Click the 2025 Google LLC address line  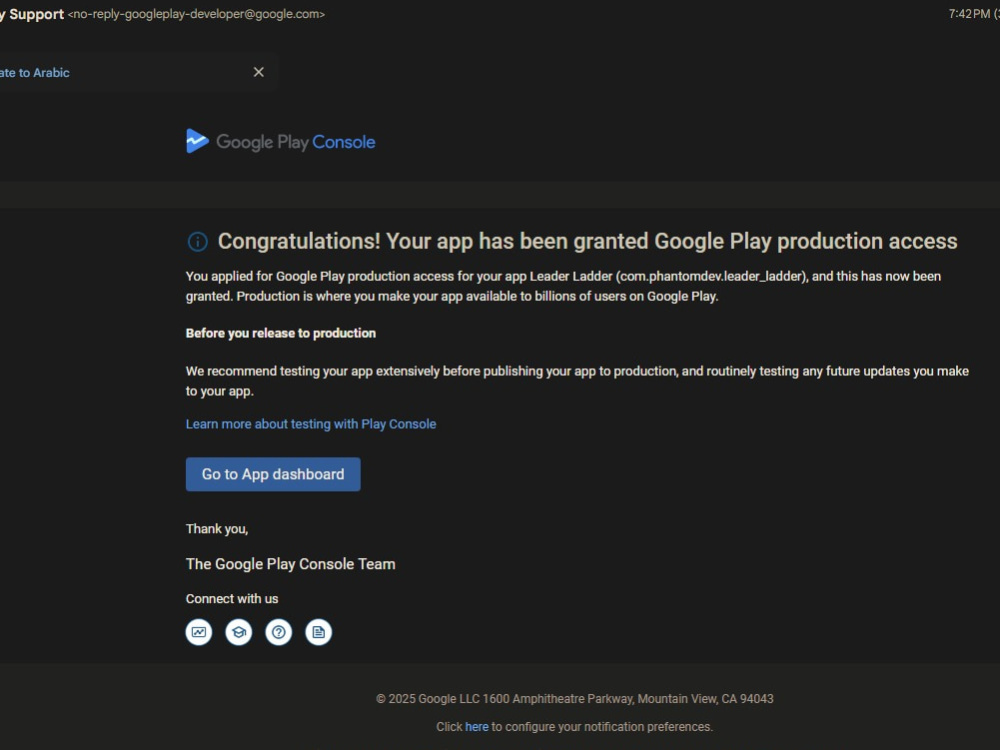point(575,698)
